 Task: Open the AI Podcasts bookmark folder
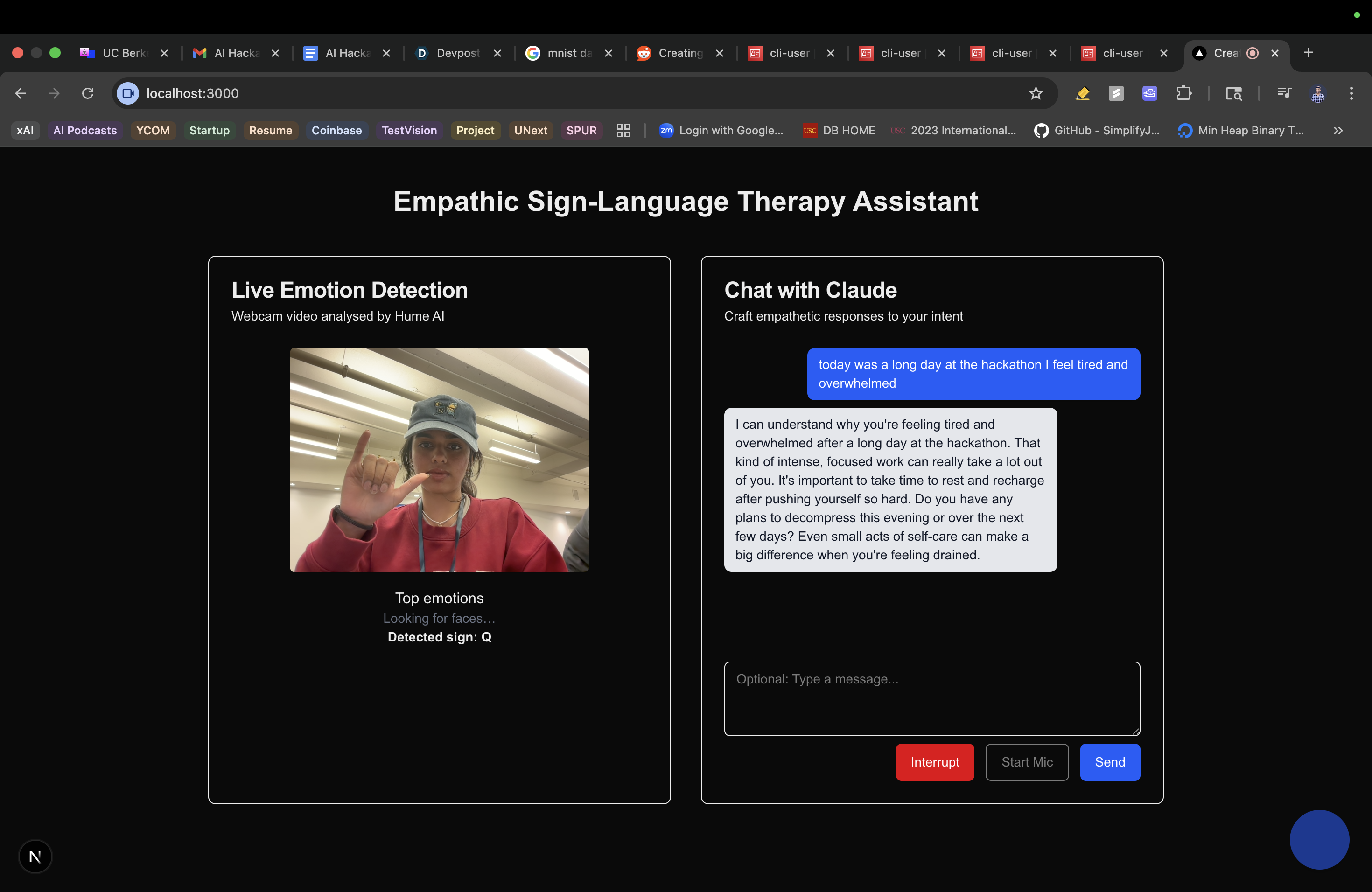(x=85, y=131)
